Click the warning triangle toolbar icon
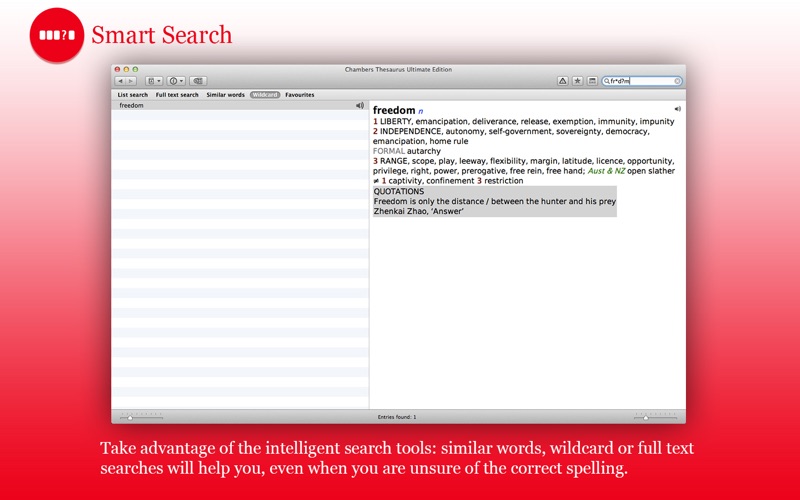Viewport: 800px width, 500px height. point(562,81)
